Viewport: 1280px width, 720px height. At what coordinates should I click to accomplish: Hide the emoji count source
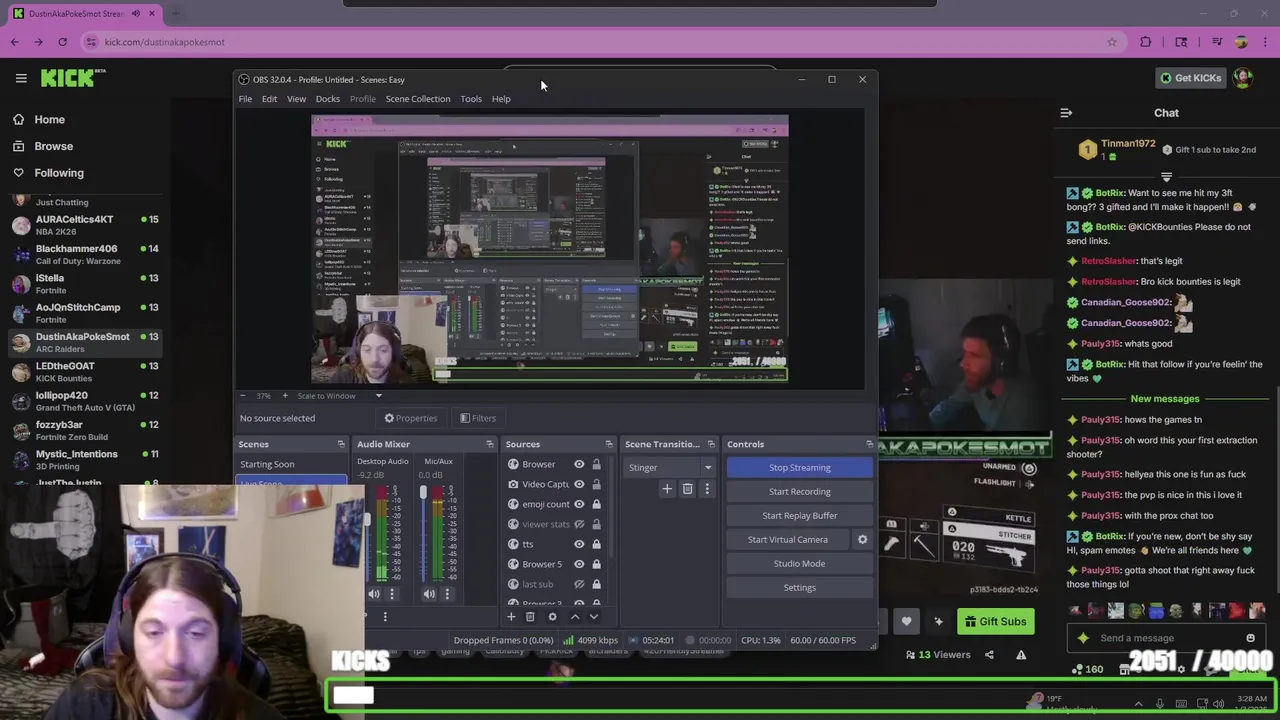[x=579, y=504]
